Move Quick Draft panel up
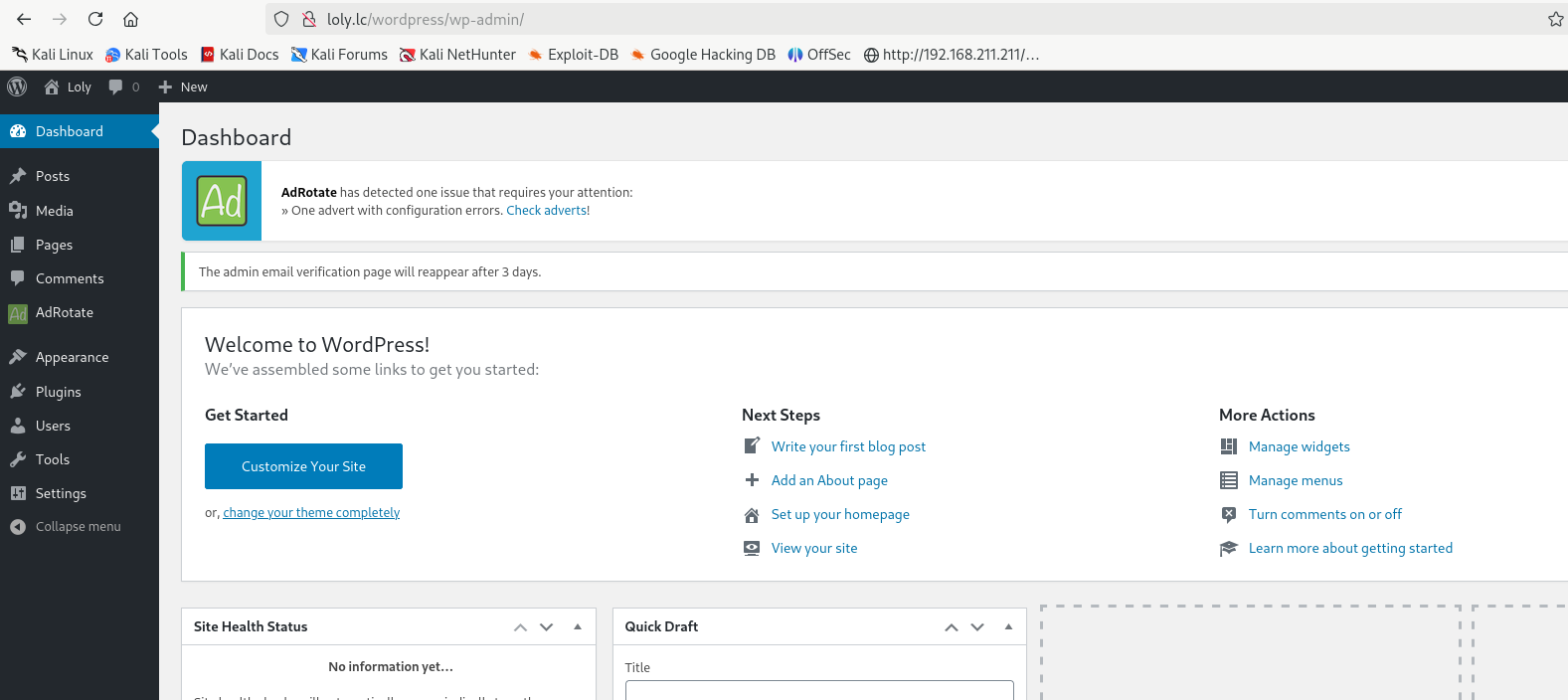The image size is (1568, 700). pos(952,626)
